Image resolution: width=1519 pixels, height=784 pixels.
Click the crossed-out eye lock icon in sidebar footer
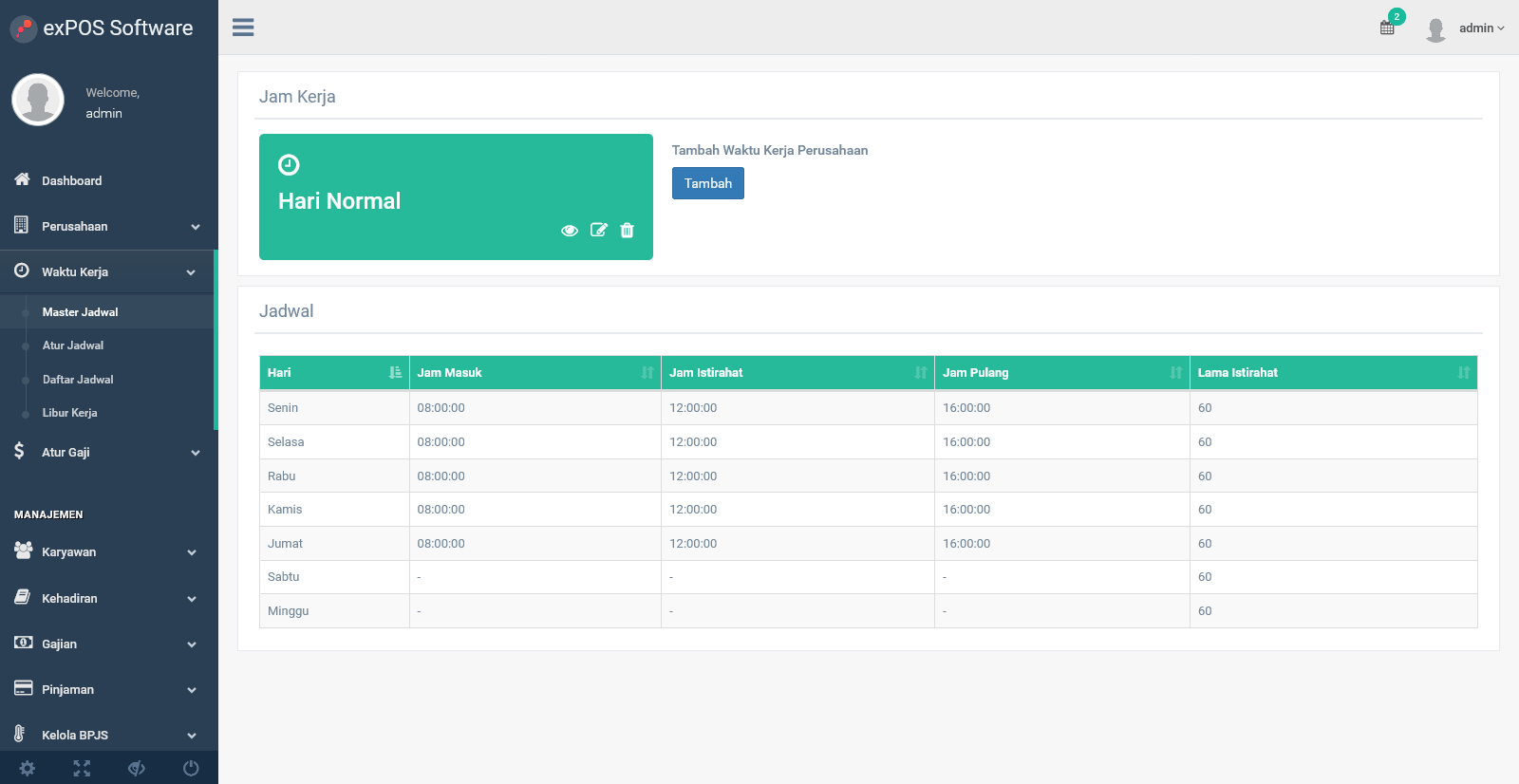point(137,768)
